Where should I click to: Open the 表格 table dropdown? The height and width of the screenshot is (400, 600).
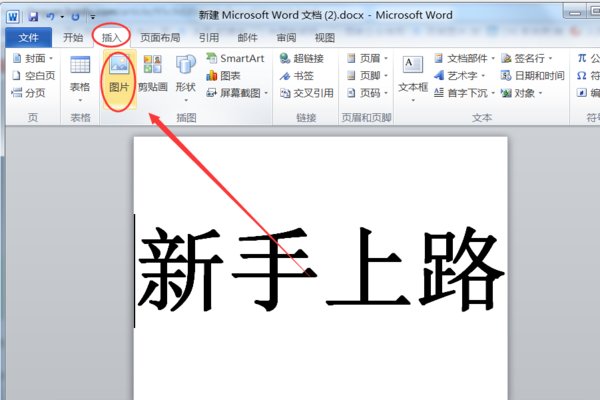click(x=80, y=80)
